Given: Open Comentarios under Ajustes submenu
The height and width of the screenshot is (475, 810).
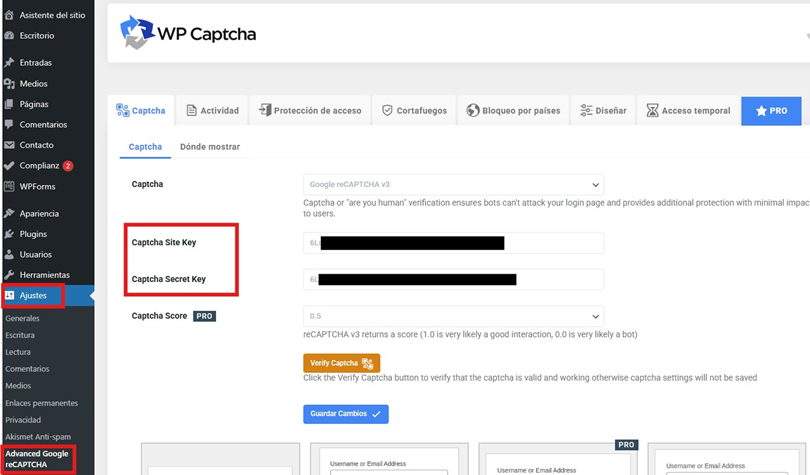Looking at the screenshot, I should (x=27, y=369).
